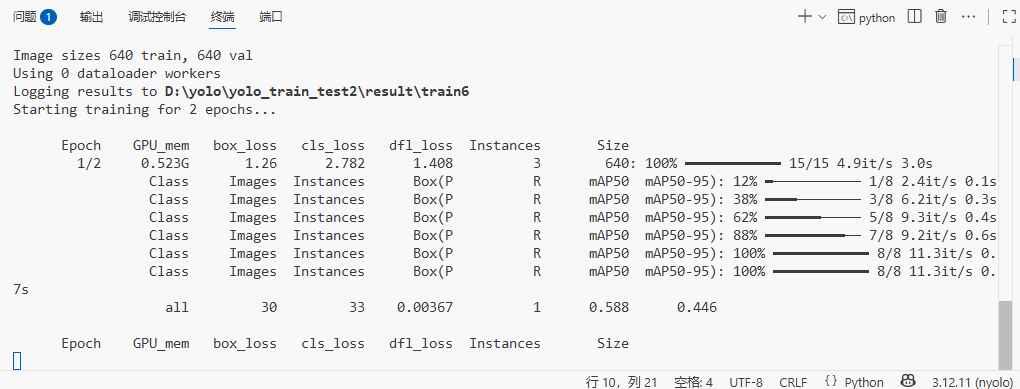
Task: Click the dfl_loss value 1.408
Action: [x=433, y=163]
